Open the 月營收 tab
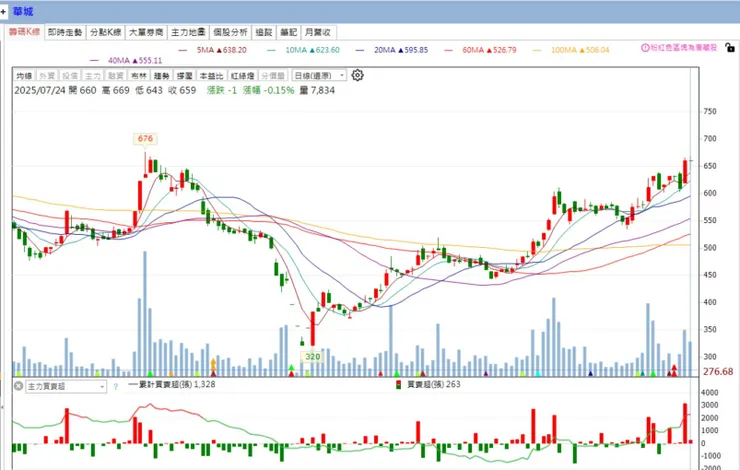This screenshot has height=470, width=740. point(318,32)
